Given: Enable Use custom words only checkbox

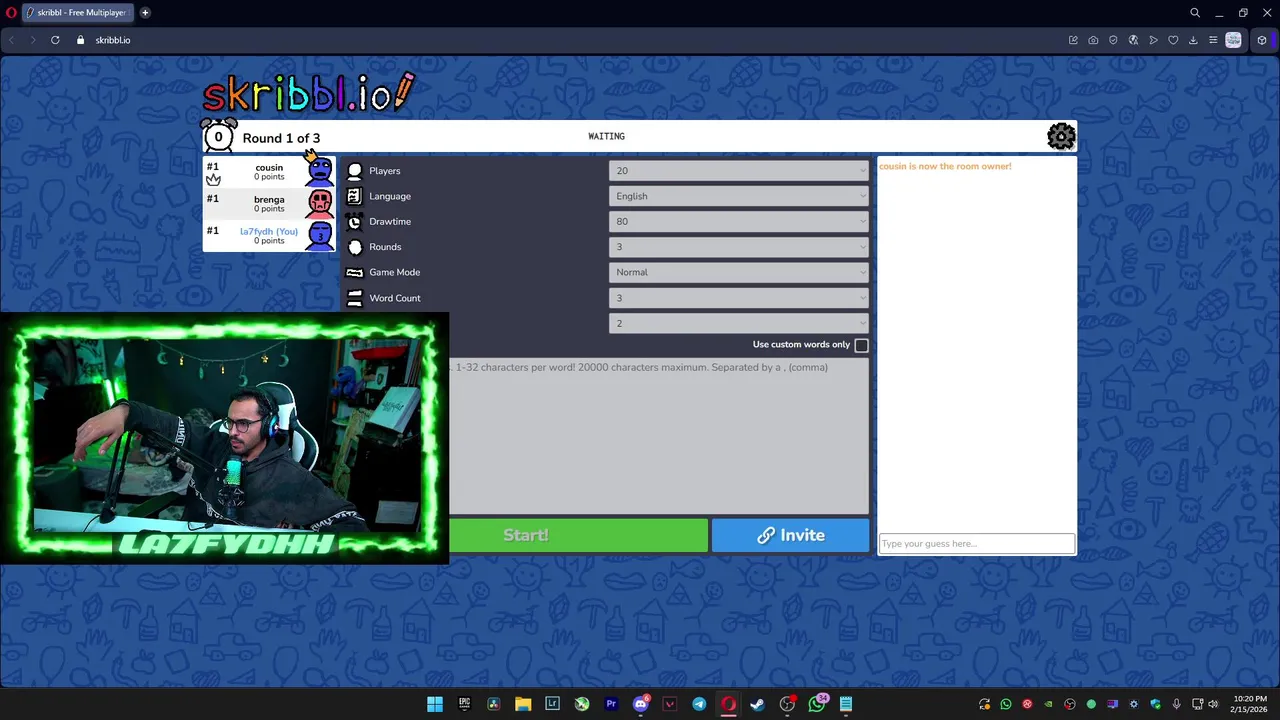Looking at the screenshot, I should [861, 345].
